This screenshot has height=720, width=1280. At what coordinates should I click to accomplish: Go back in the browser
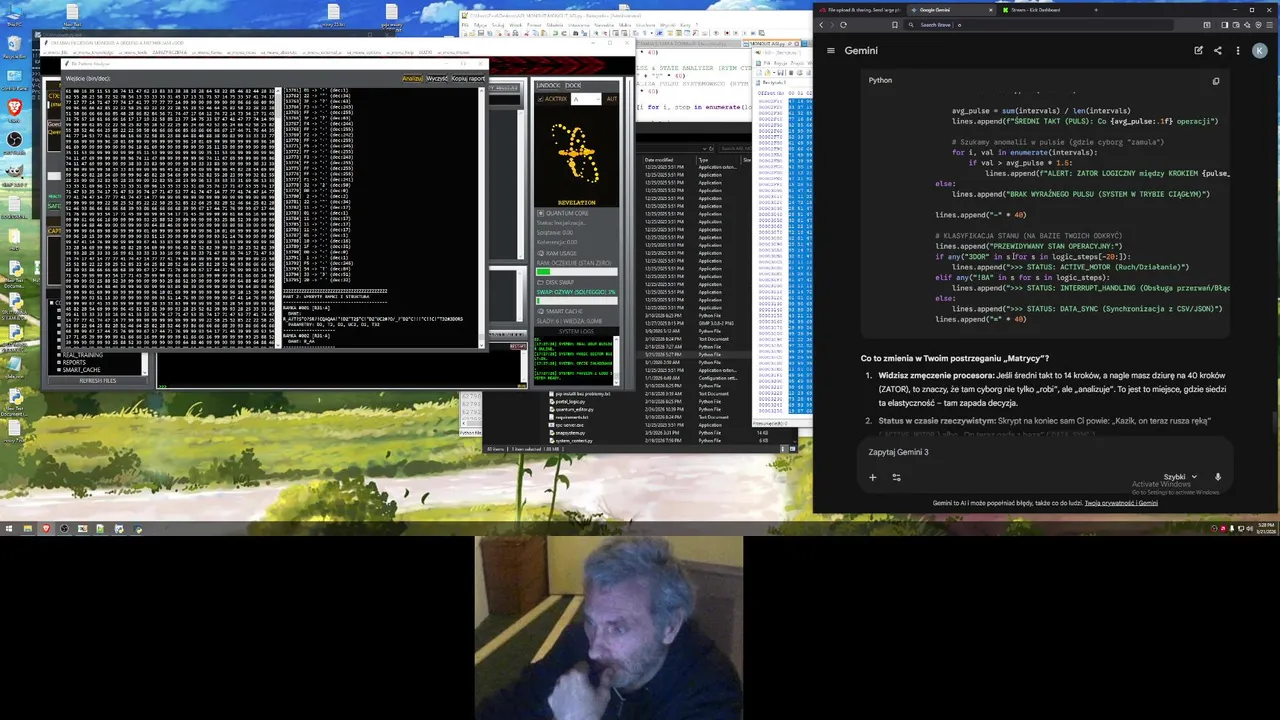[821, 25]
